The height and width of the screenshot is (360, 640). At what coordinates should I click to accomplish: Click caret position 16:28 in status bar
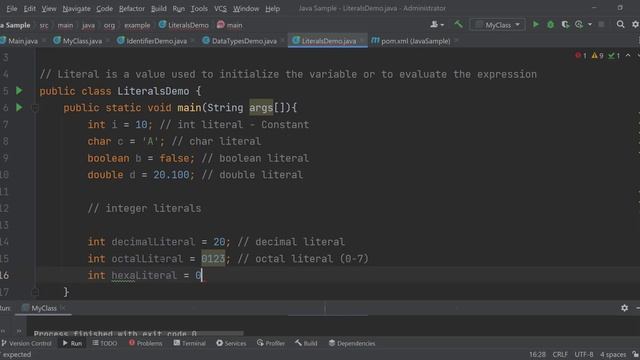point(537,355)
